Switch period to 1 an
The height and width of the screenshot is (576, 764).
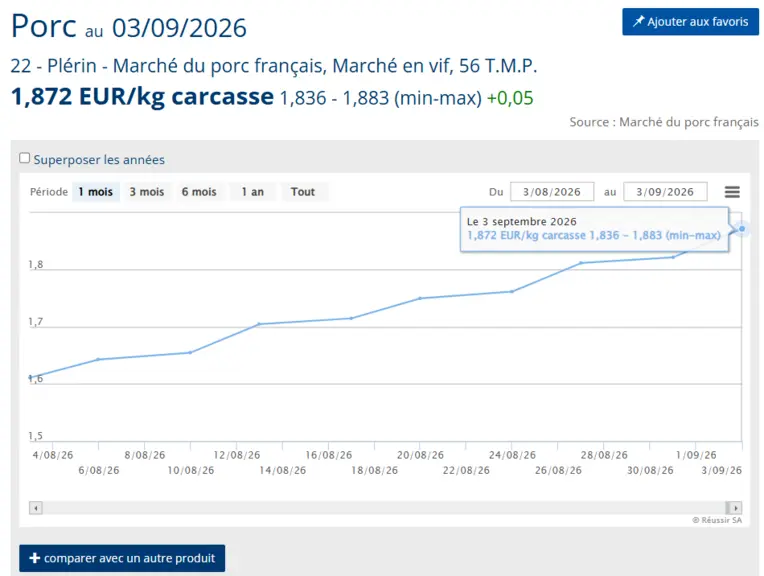click(252, 192)
